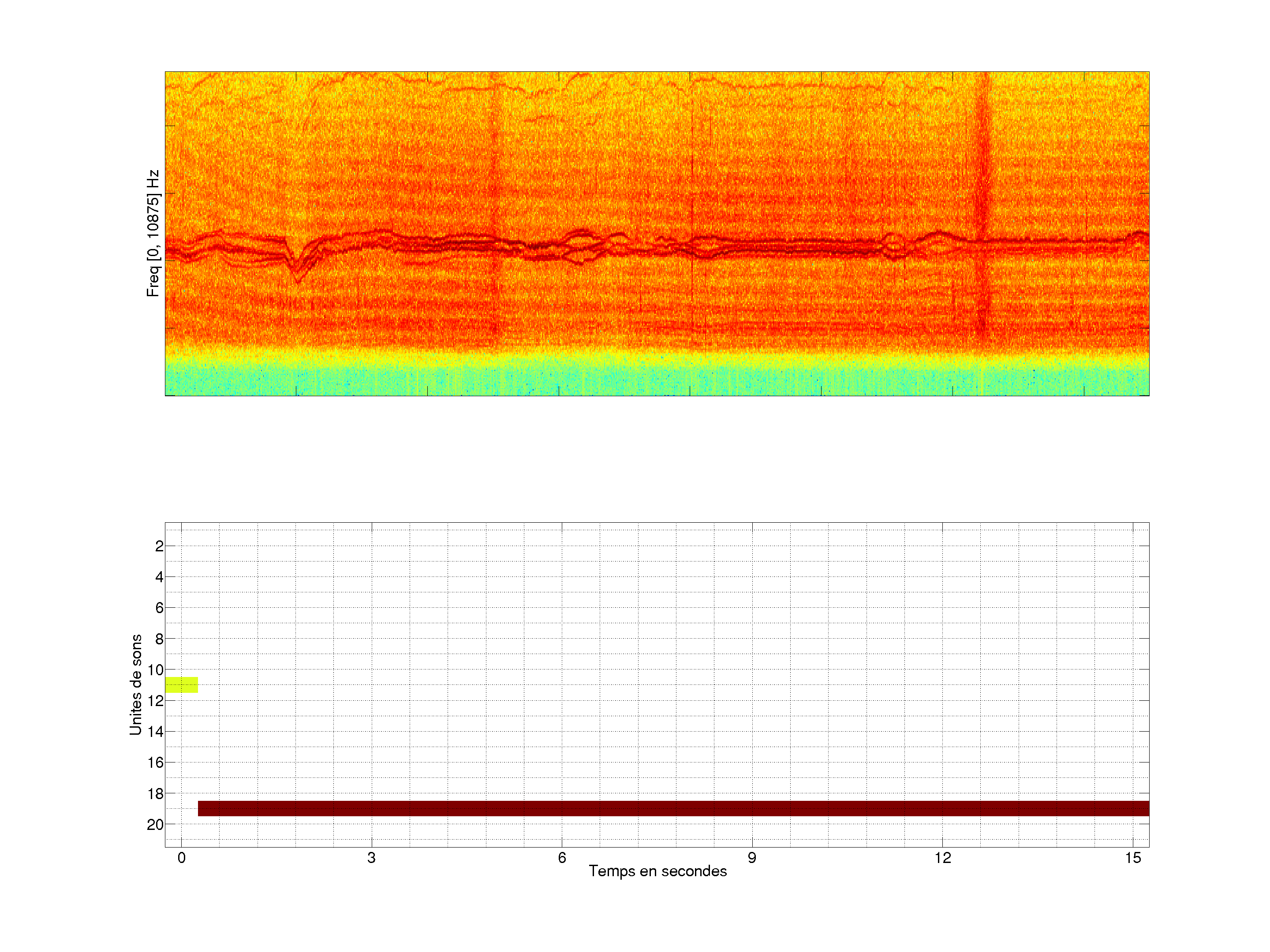Click y-axis tick label 6
1270x952 pixels.
point(159,608)
